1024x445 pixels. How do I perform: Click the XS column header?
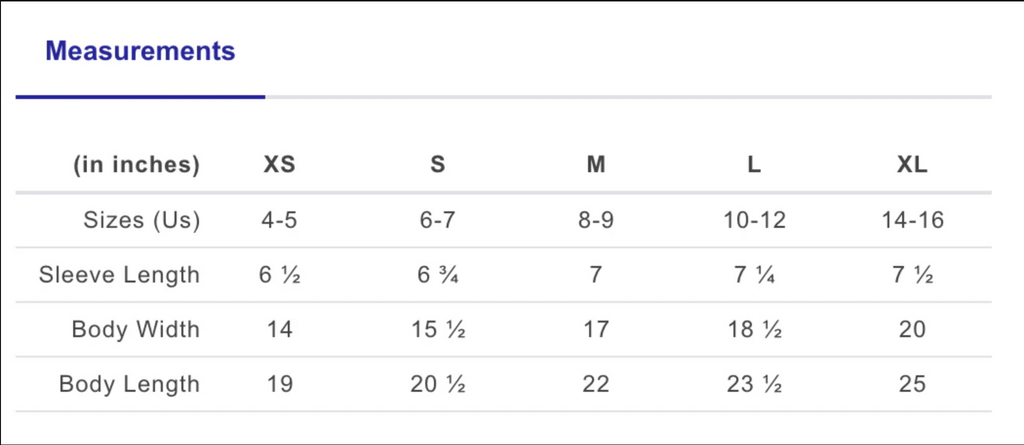(x=279, y=165)
